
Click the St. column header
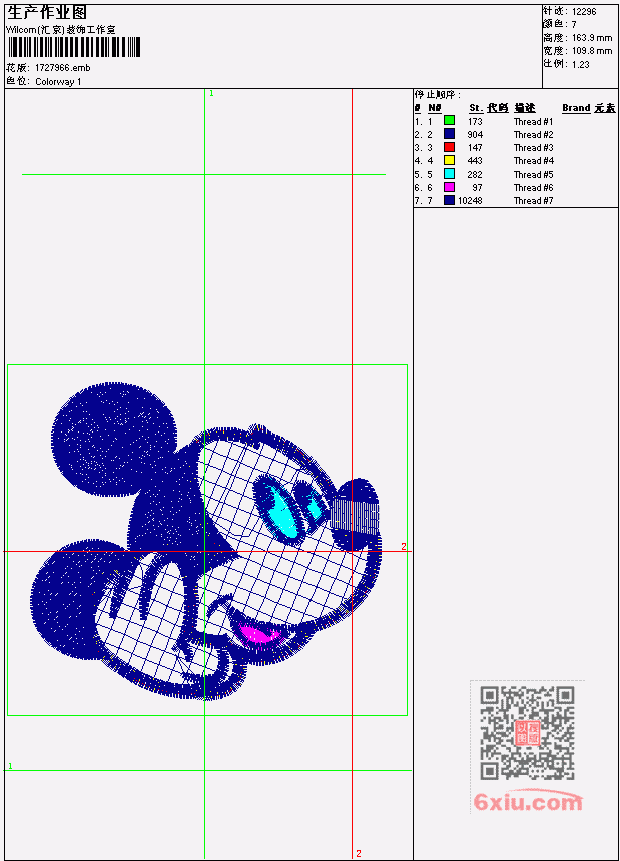[476, 108]
